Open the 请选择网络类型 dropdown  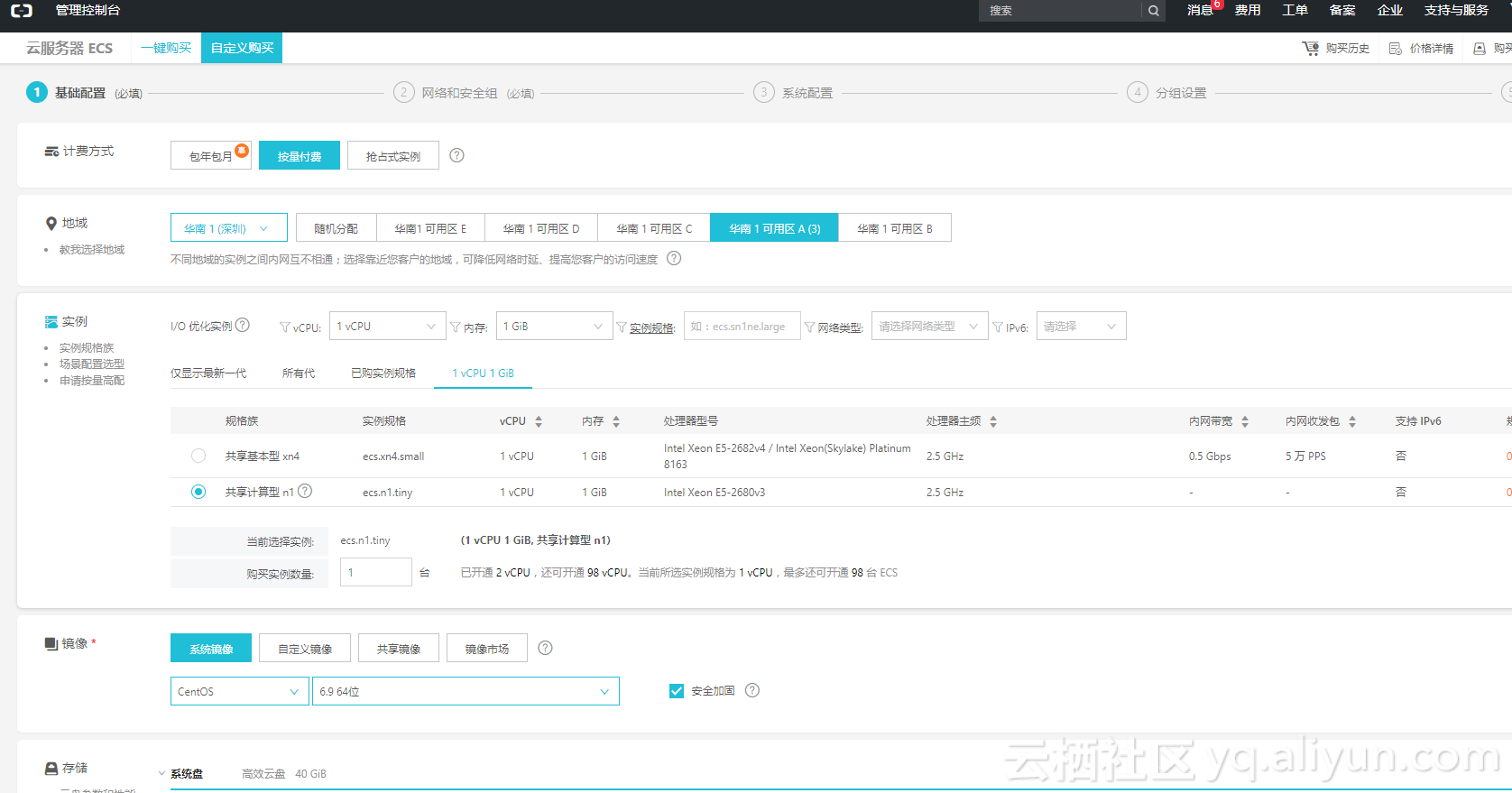pos(929,326)
